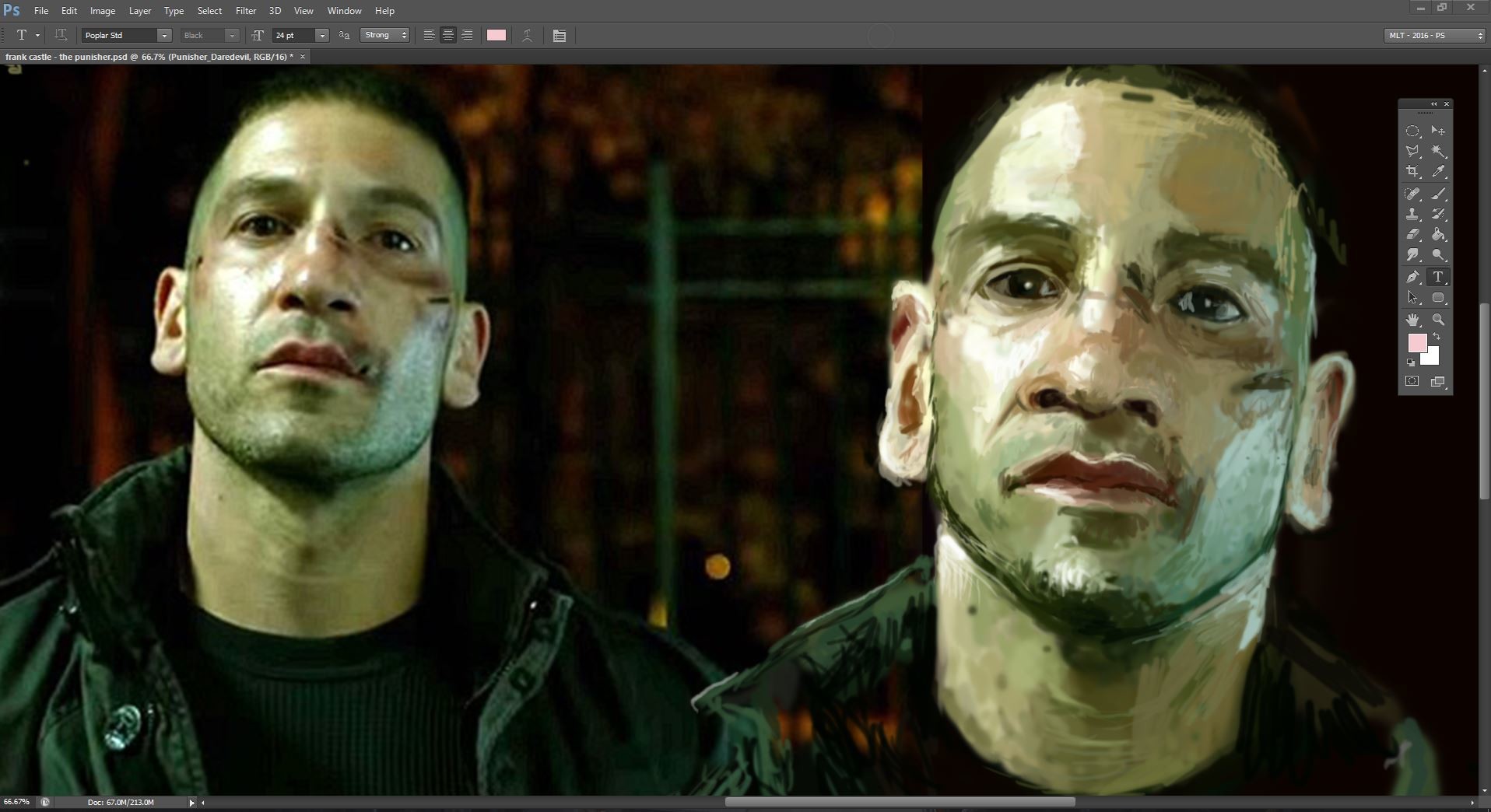Viewport: 1491px width, 812px height.
Task: Collapse the toolbox panel with double arrows
Action: pyautogui.click(x=1433, y=103)
